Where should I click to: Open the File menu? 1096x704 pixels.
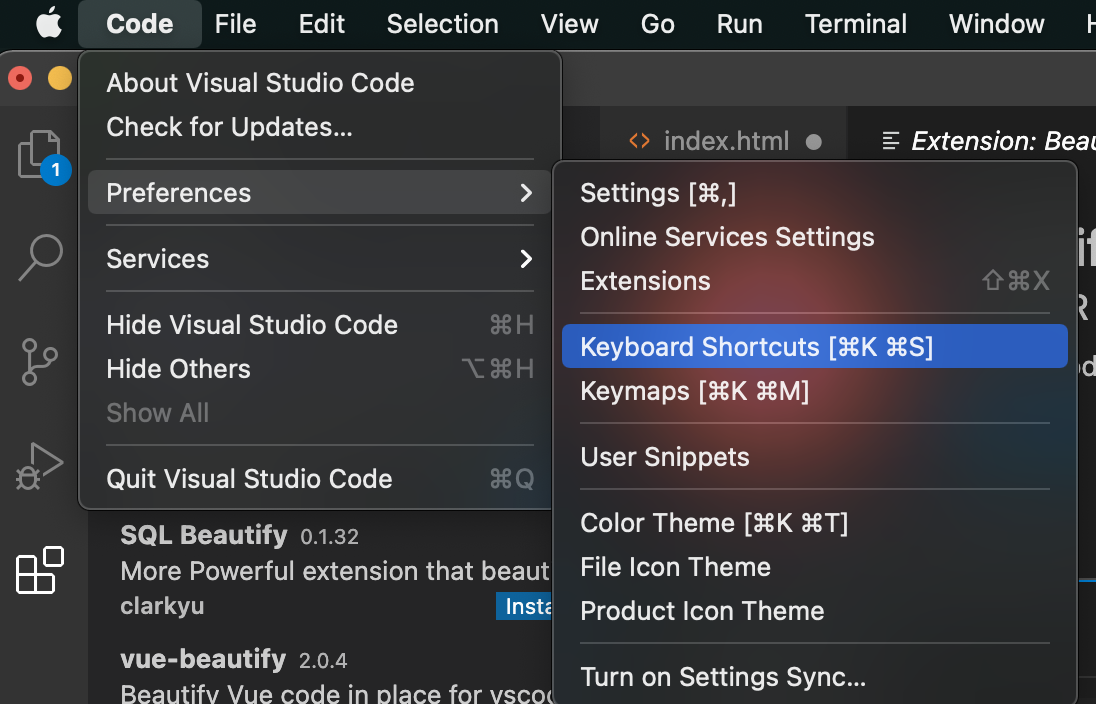click(x=236, y=24)
